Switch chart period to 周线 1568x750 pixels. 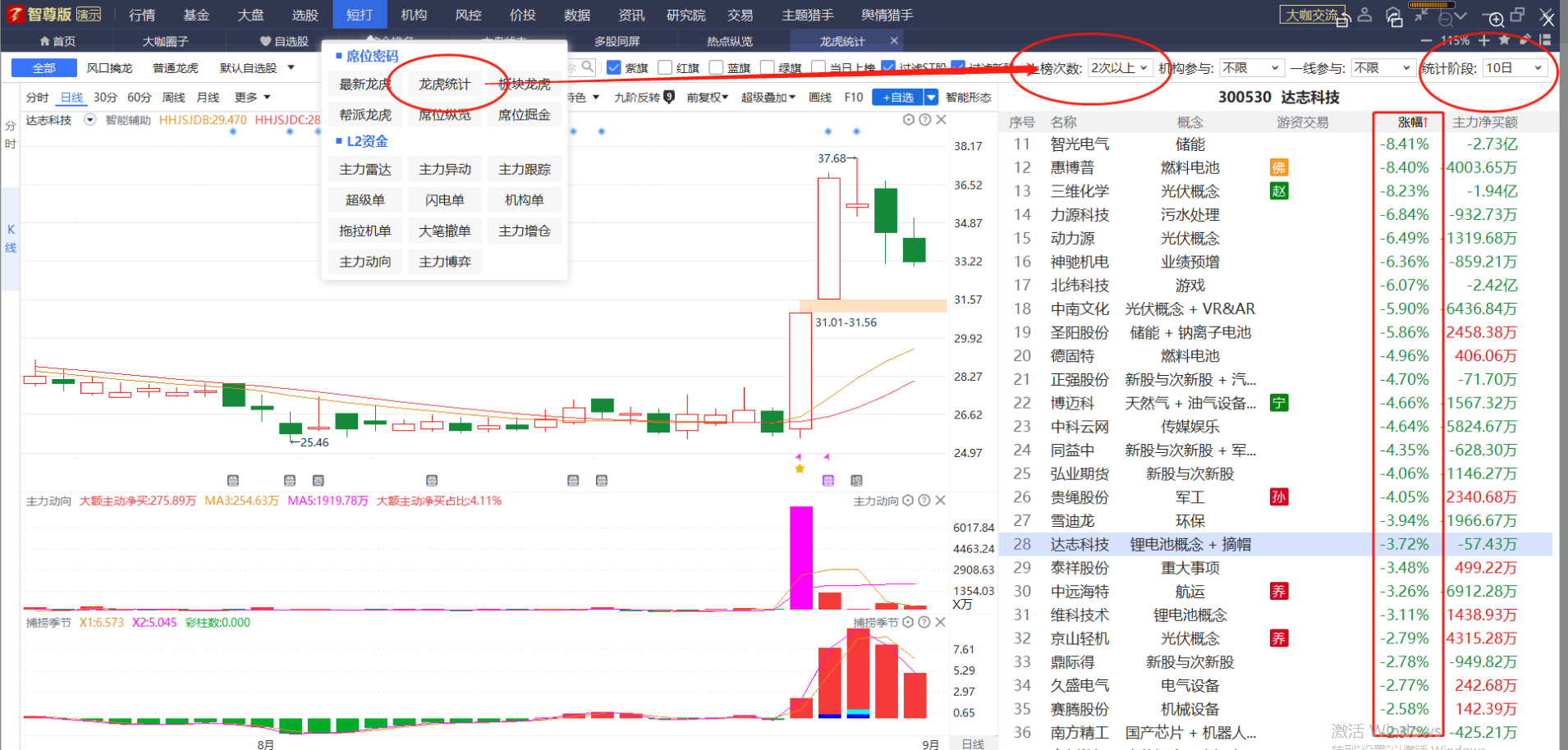pos(173,97)
